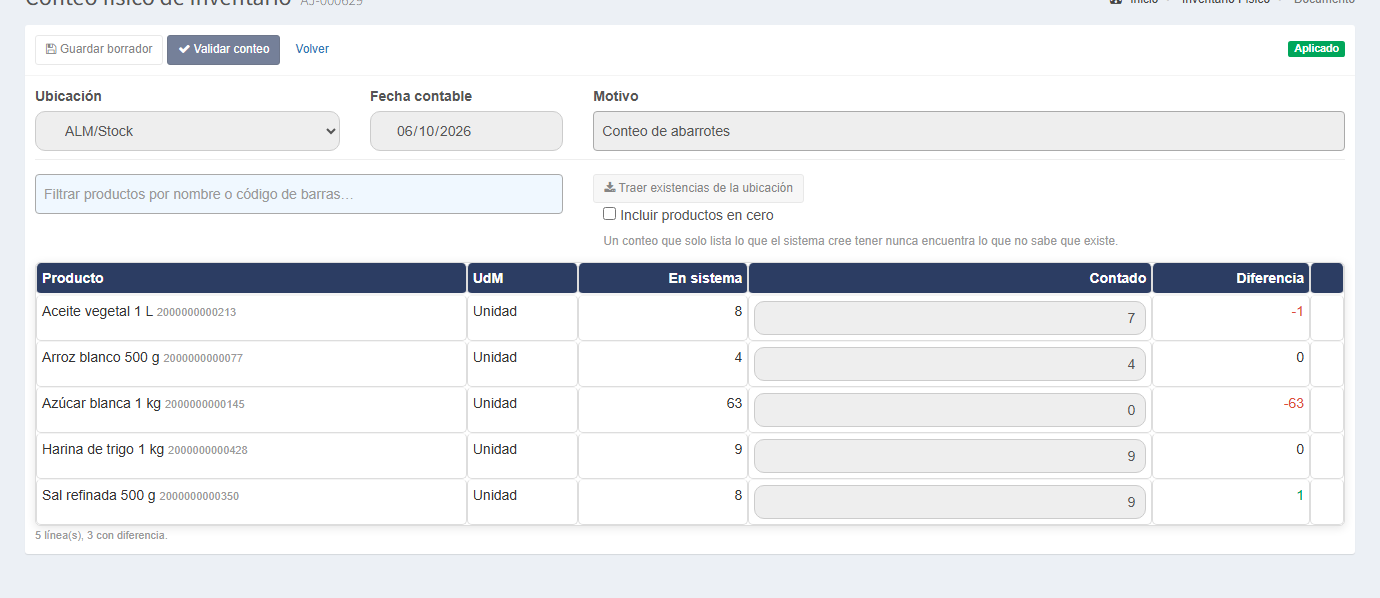Open the Ubicación dropdown showing ALM/Stock
The height and width of the screenshot is (598, 1380).
click(187, 131)
